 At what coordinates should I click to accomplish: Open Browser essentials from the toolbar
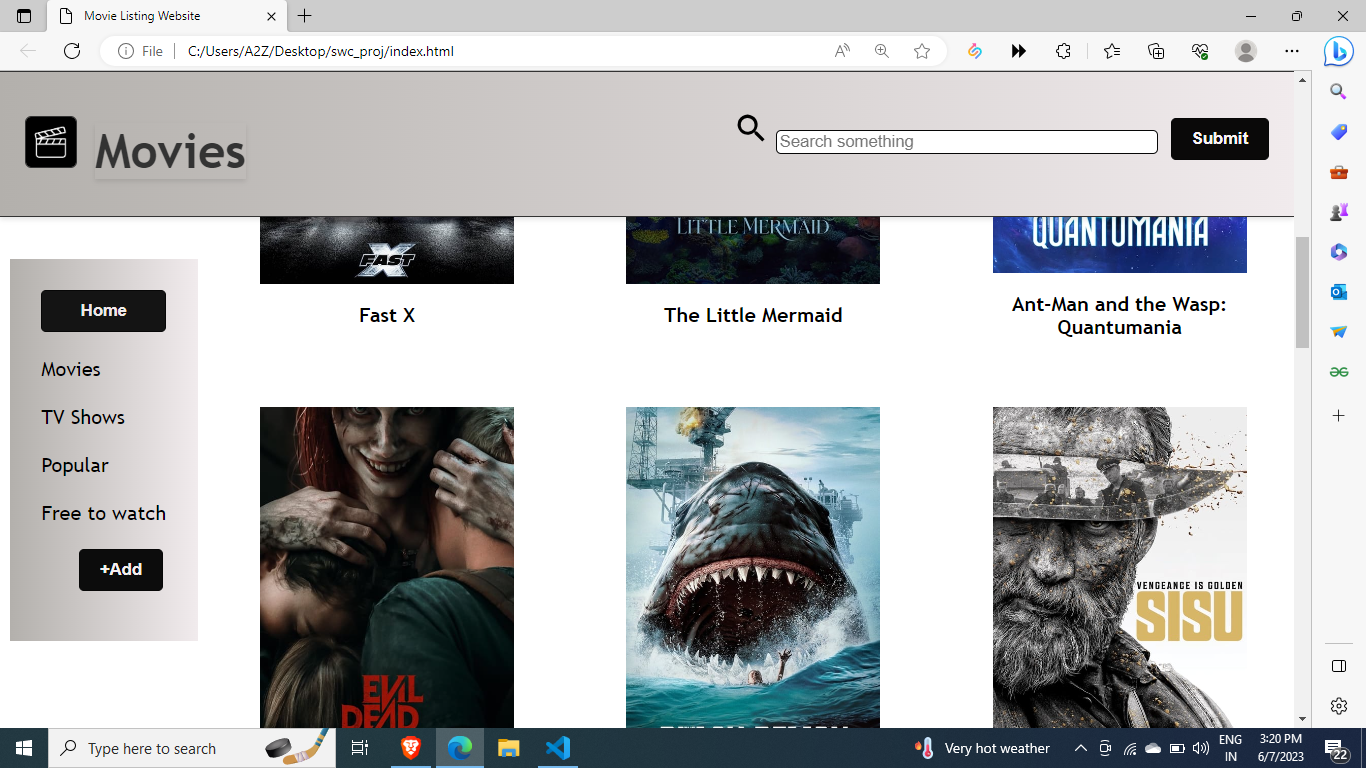coord(1199,50)
